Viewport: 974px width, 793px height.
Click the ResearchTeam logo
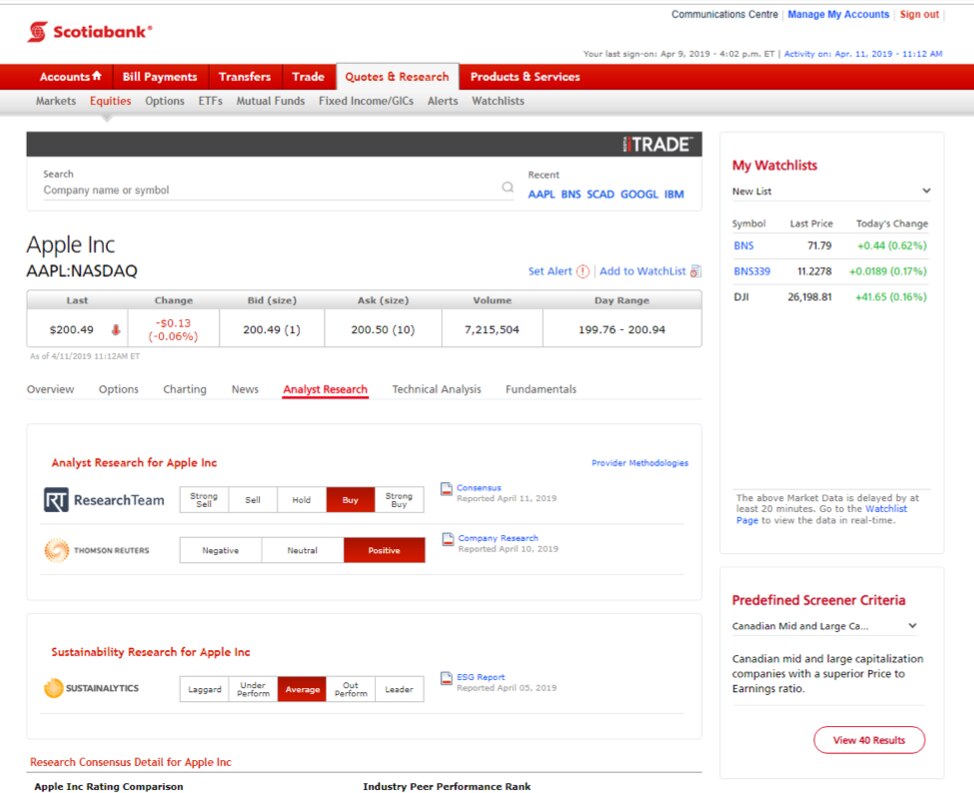(x=104, y=500)
